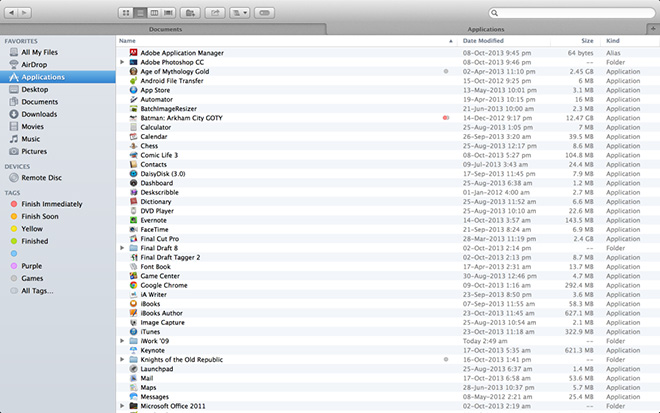Click the DaisyDisk icon
Screen dimensions: 660x413
(x=133, y=173)
